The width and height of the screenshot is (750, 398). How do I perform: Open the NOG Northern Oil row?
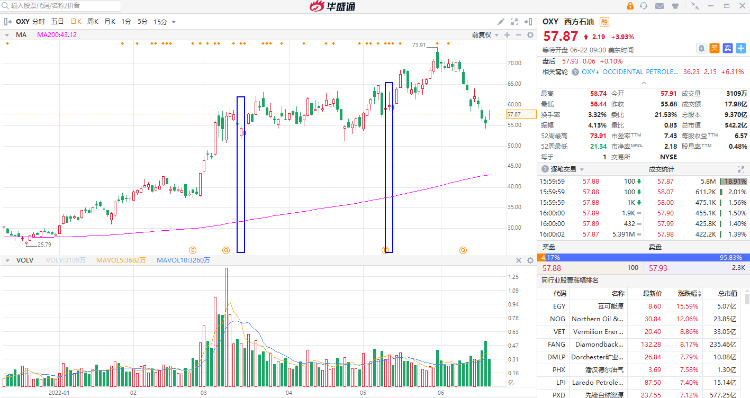[640, 319]
